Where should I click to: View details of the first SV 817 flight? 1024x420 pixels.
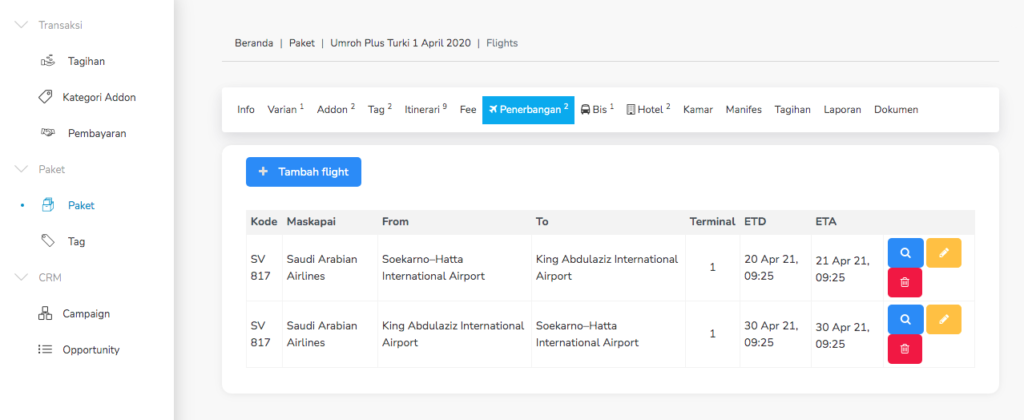click(x=905, y=253)
